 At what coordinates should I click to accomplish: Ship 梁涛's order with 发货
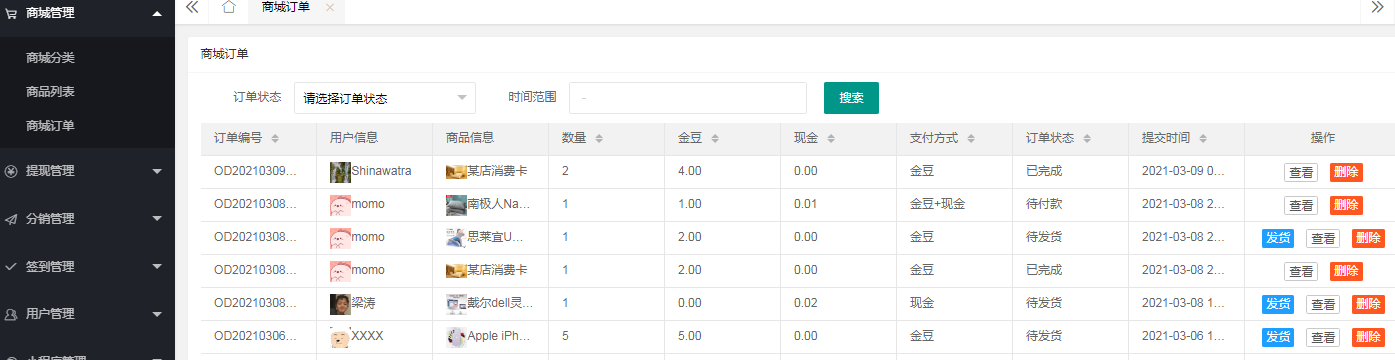1278,304
